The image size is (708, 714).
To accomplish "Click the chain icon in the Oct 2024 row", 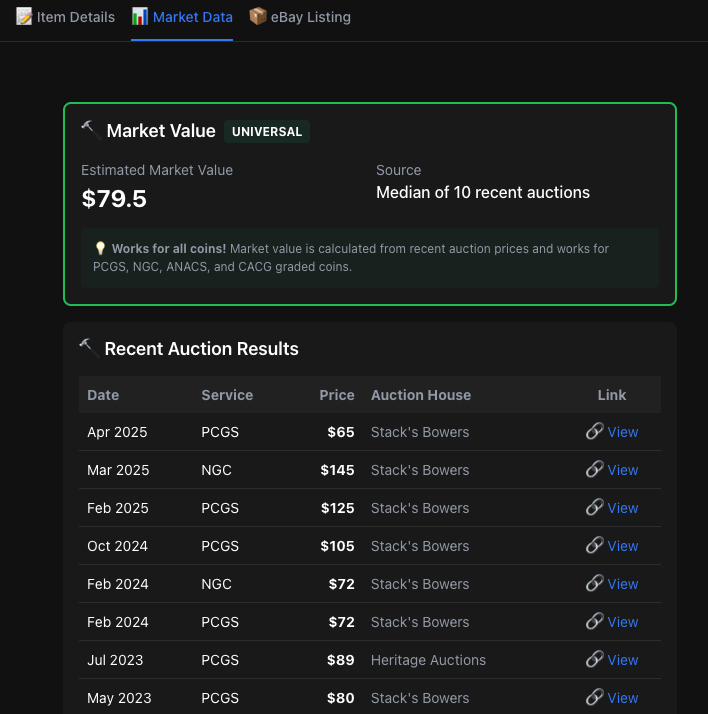I will (595, 545).
